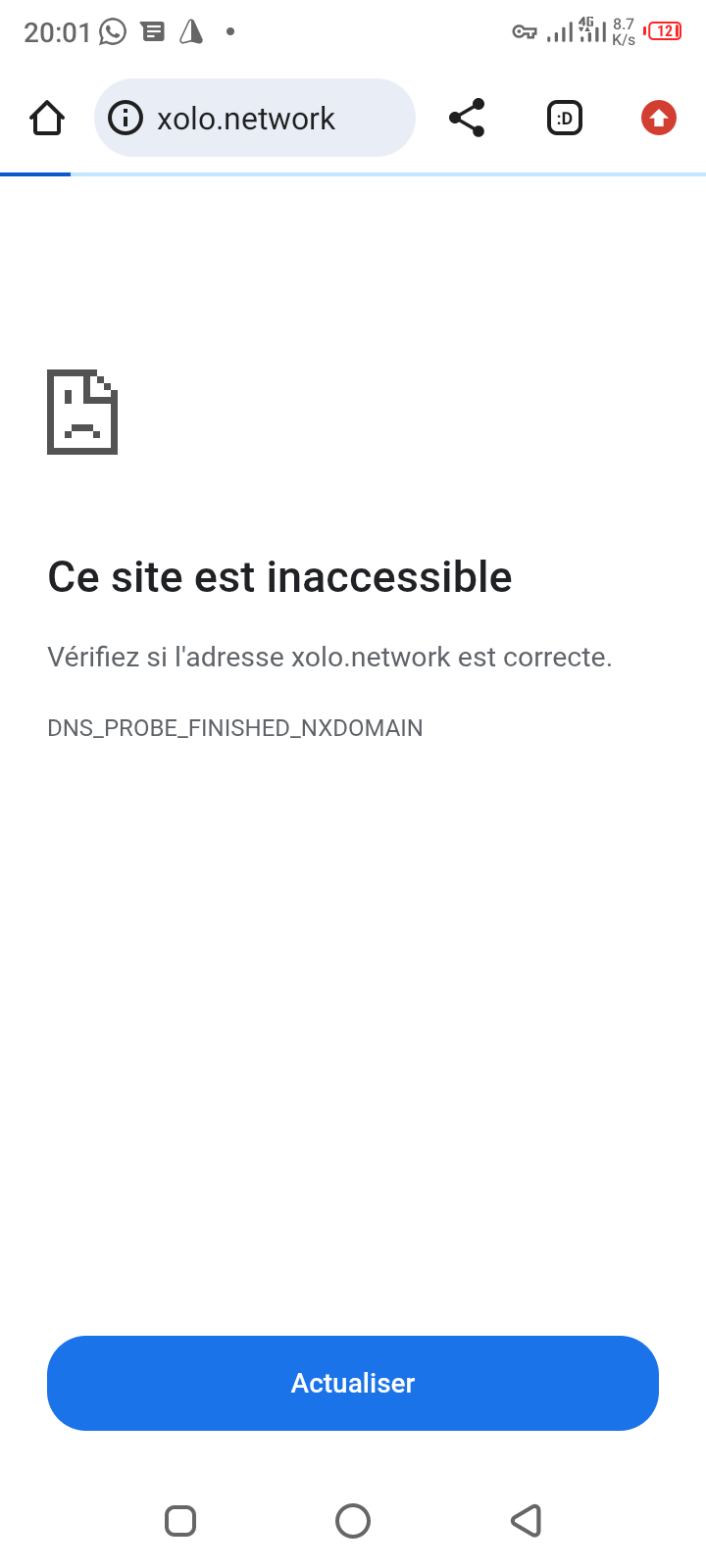Open site info icon beside xolo.network

(x=125, y=119)
